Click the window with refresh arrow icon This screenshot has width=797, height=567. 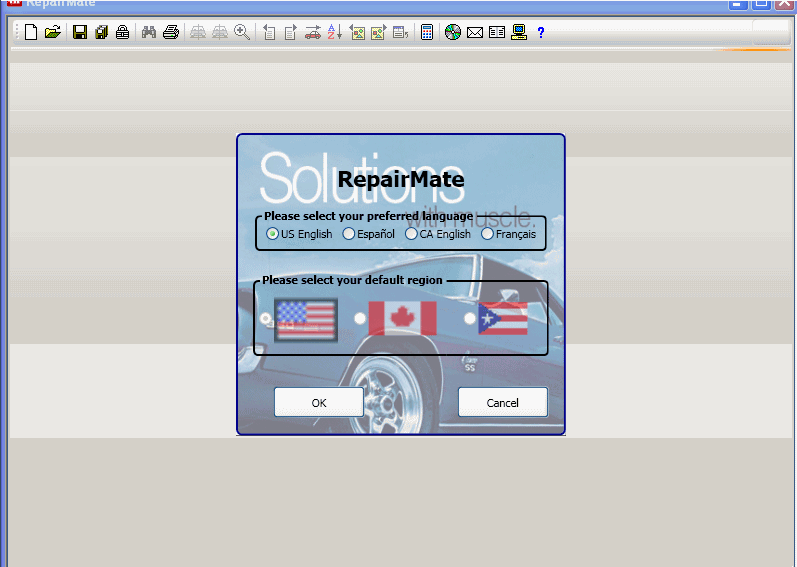click(401, 33)
